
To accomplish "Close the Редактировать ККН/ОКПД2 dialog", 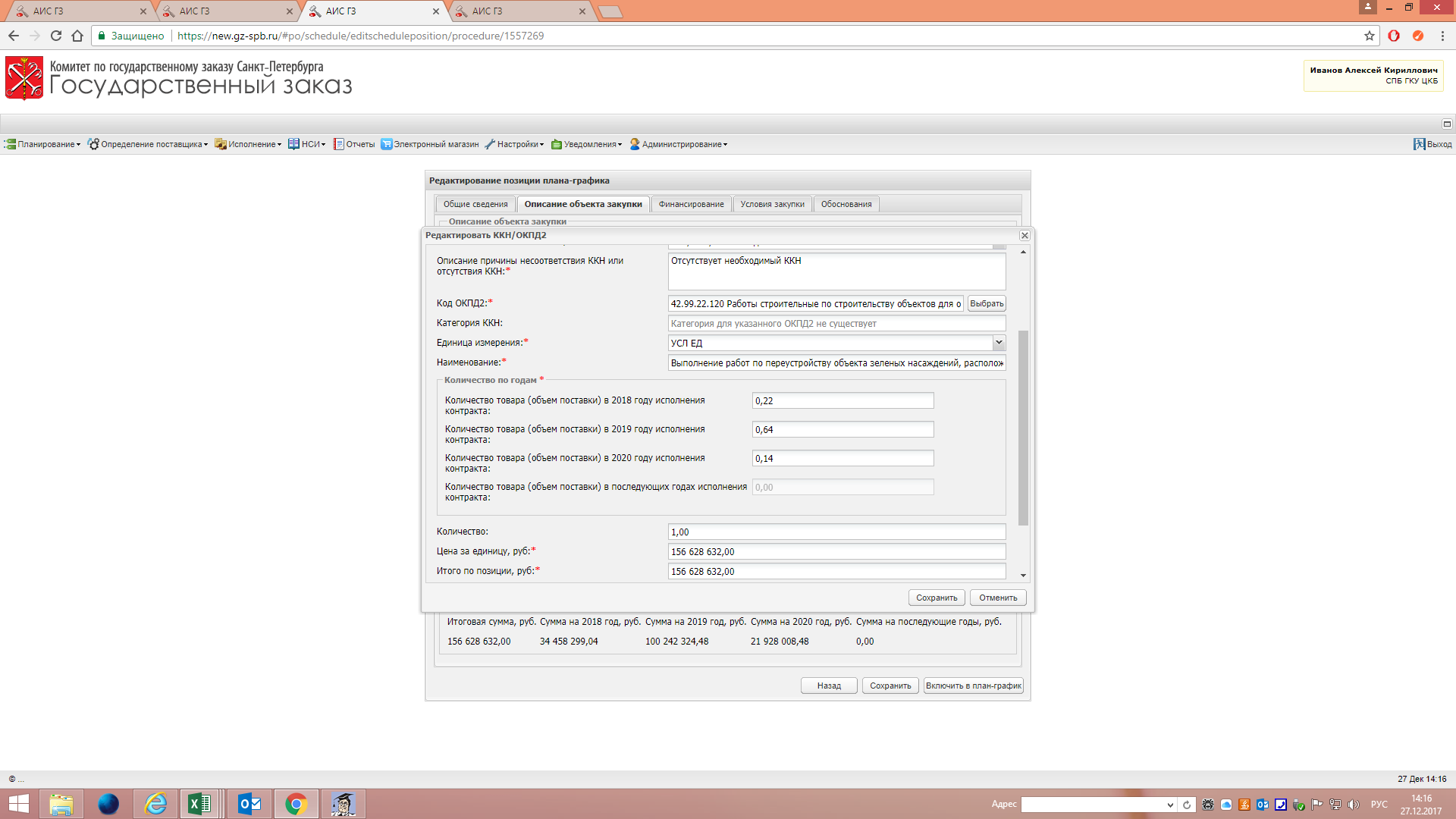I will pos(1025,236).
